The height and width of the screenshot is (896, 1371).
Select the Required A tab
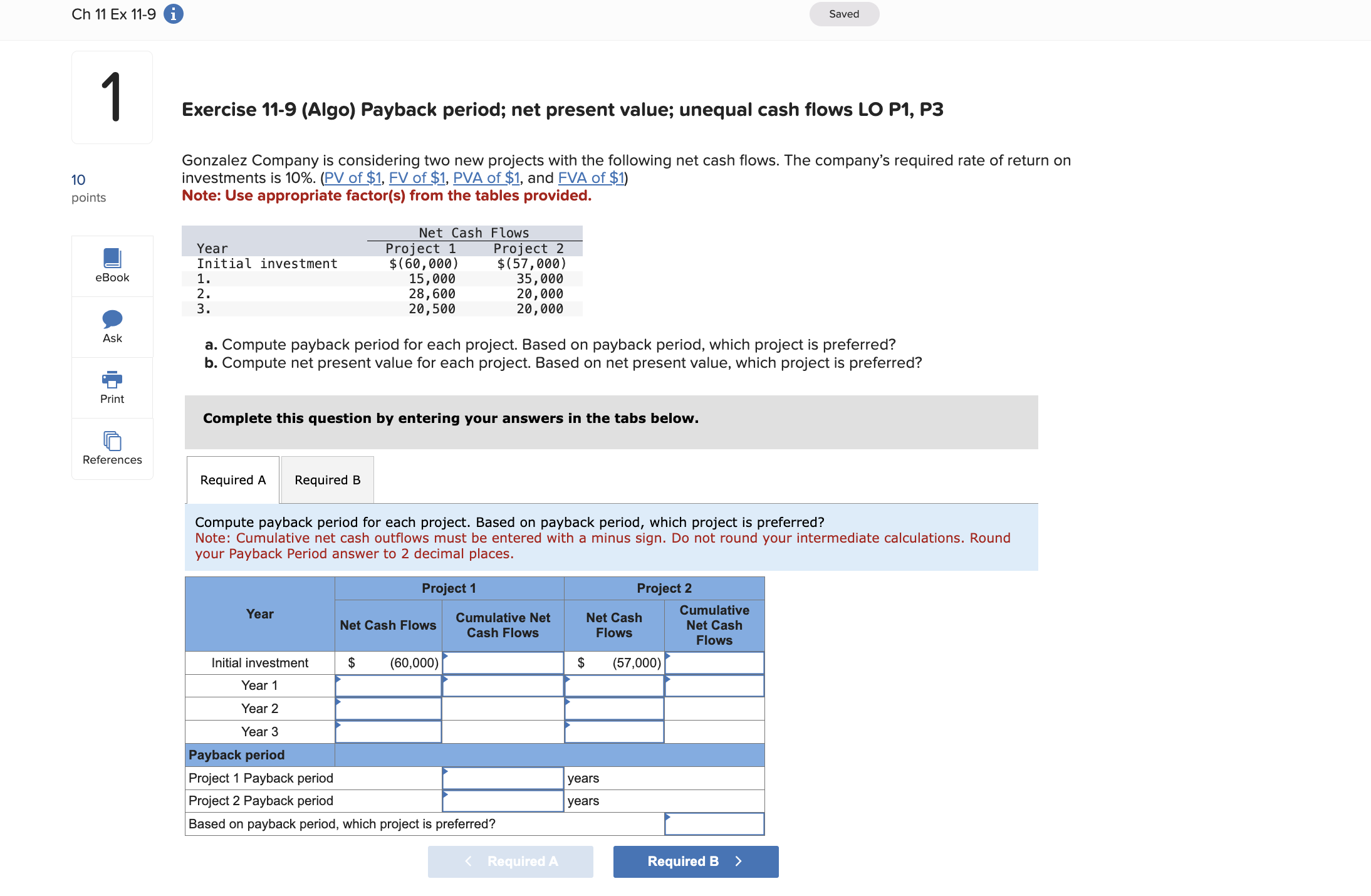click(x=232, y=479)
